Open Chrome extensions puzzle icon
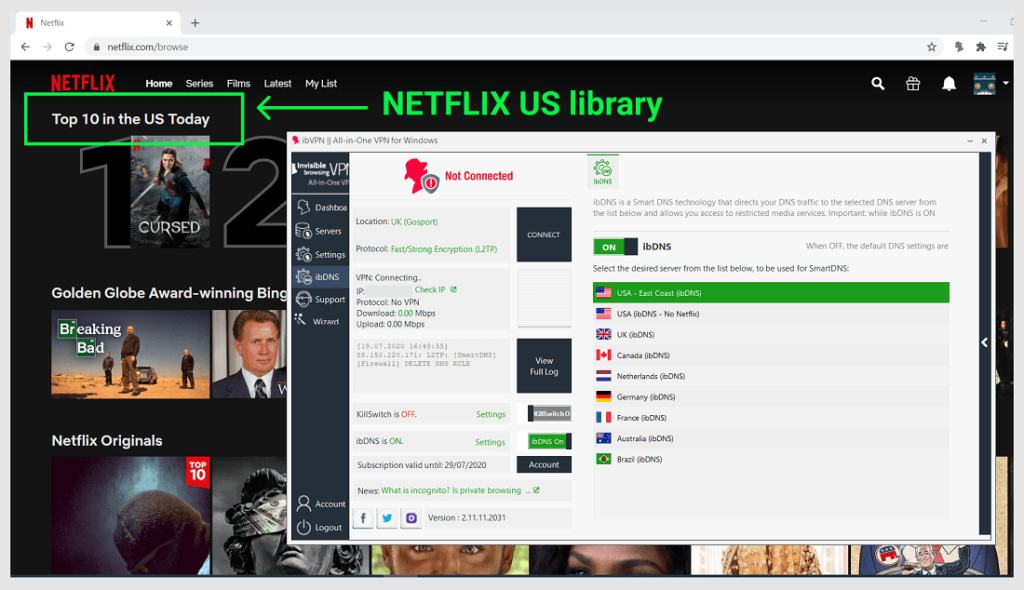Viewport: 1024px width, 590px height. pyautogui.click(x=980, y=47)
